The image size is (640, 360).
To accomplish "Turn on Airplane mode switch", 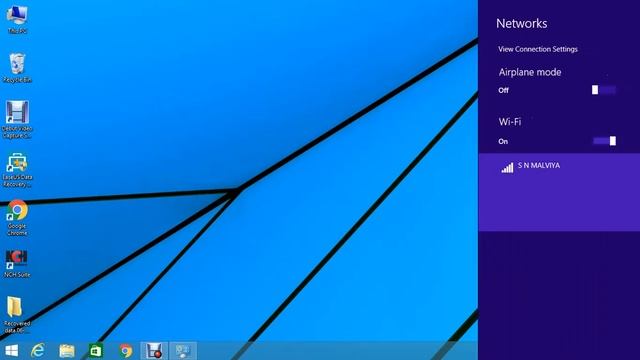I will click(x=604, y=90).
